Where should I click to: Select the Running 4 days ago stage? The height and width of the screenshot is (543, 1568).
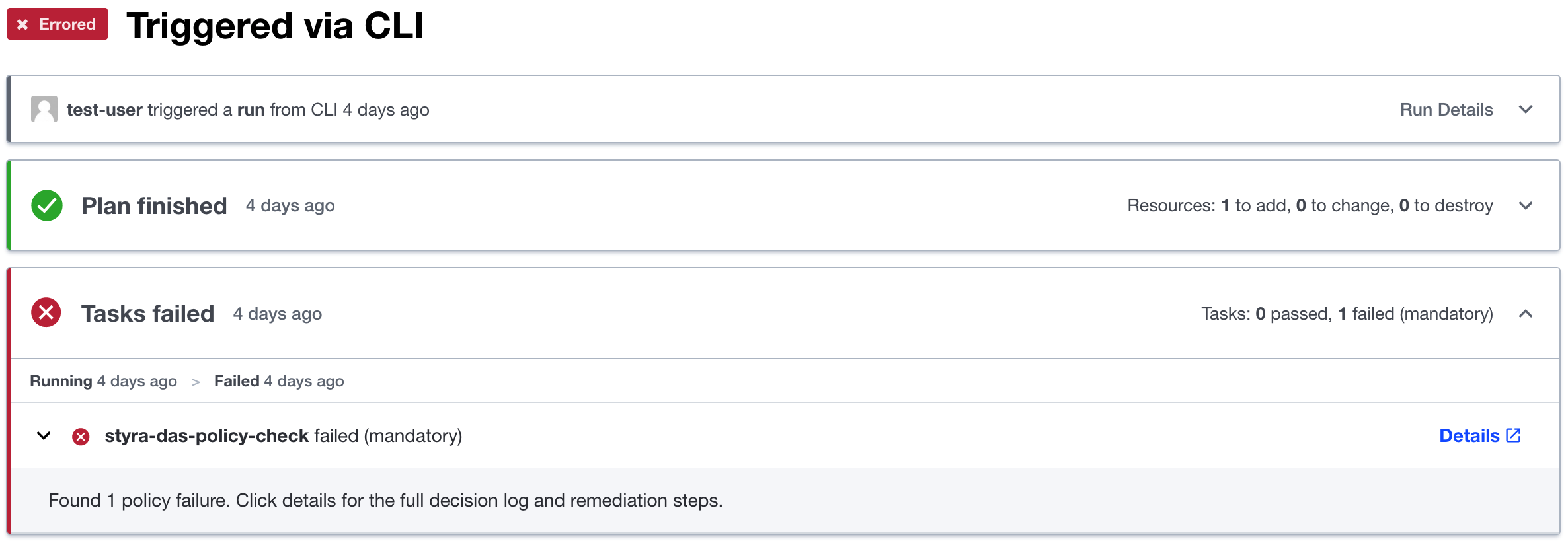[x=104, y=381]
